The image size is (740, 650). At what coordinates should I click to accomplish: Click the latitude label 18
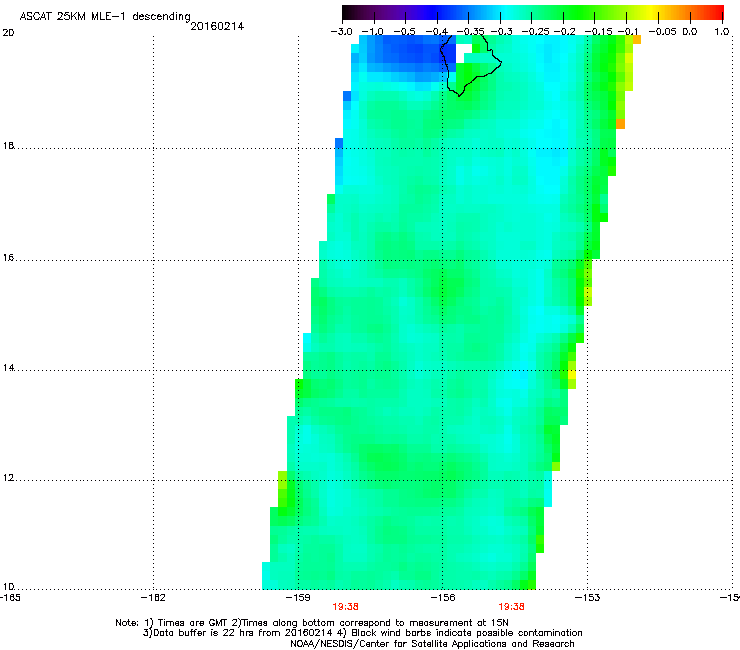(x=8, y=146)
